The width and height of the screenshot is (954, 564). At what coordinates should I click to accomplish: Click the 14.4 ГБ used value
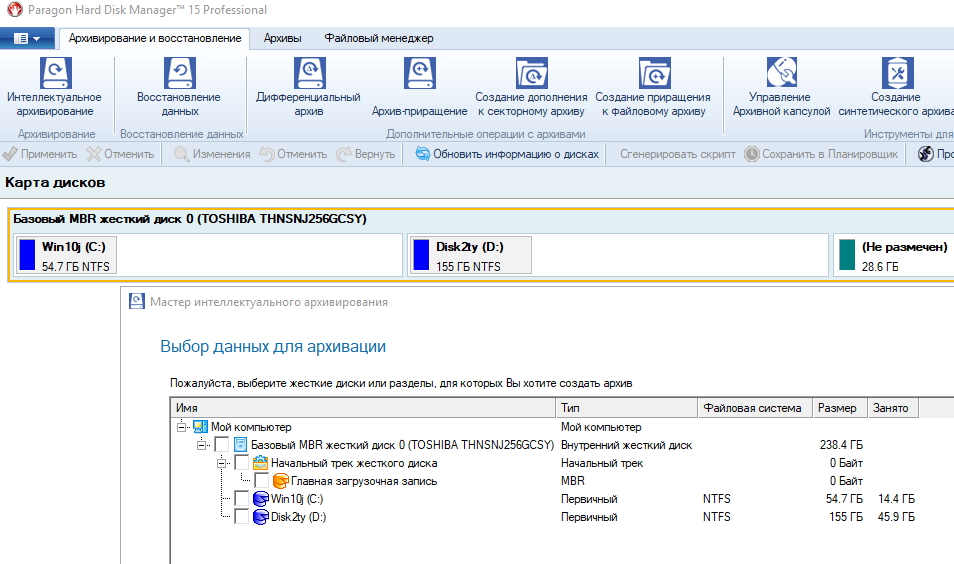click(896, 499)
